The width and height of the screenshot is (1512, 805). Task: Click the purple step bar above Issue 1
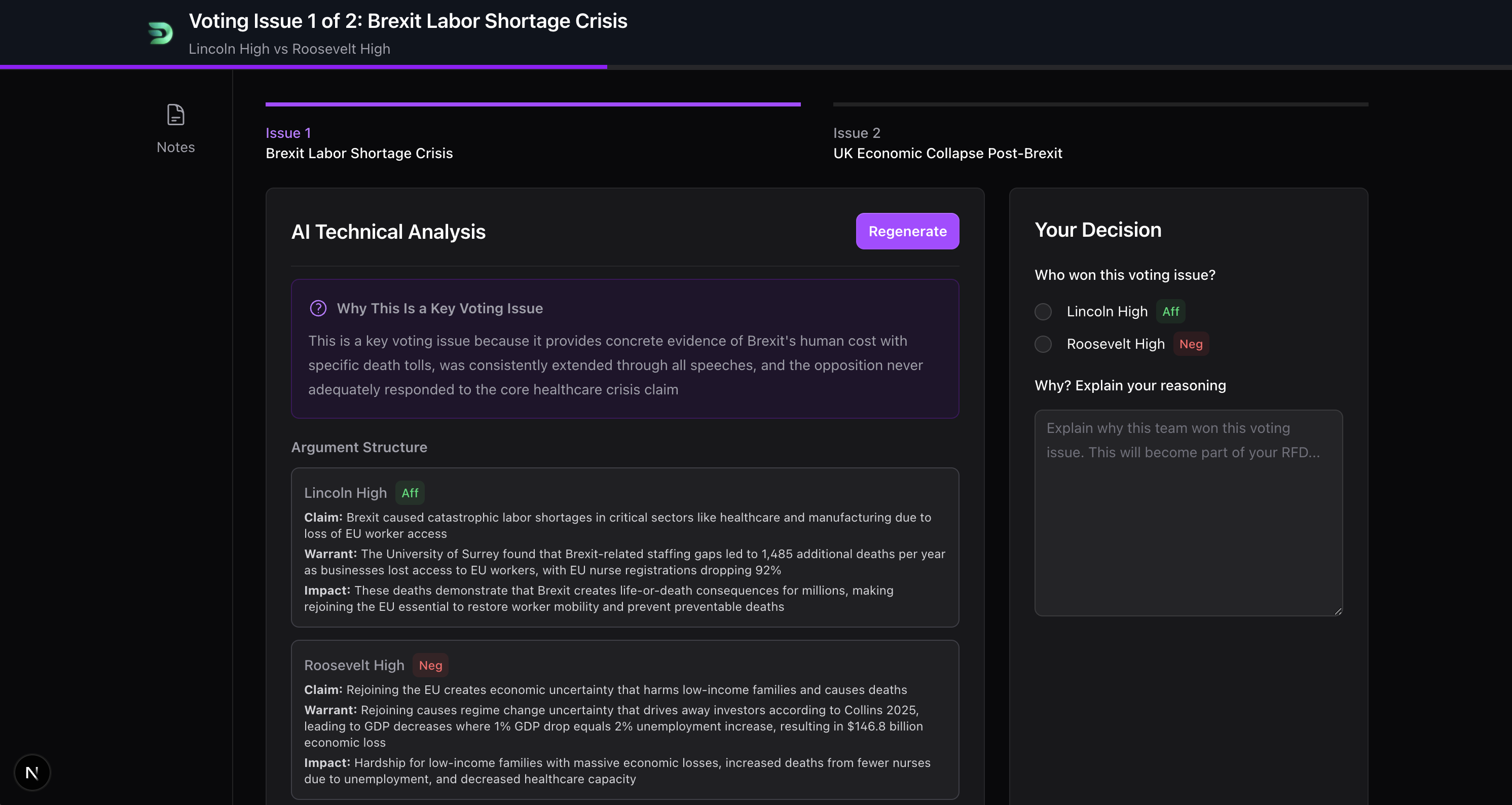pos(532,104)
